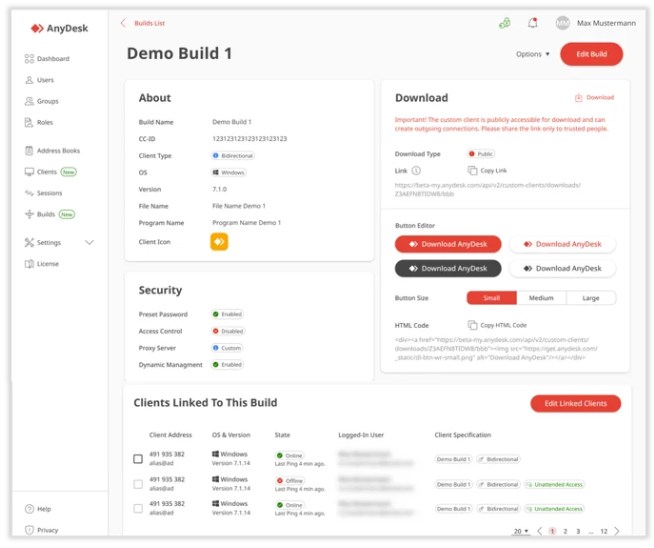654x548 pixels.
Task: Click the info icon next to Link
Action: (x=416, y=171)
